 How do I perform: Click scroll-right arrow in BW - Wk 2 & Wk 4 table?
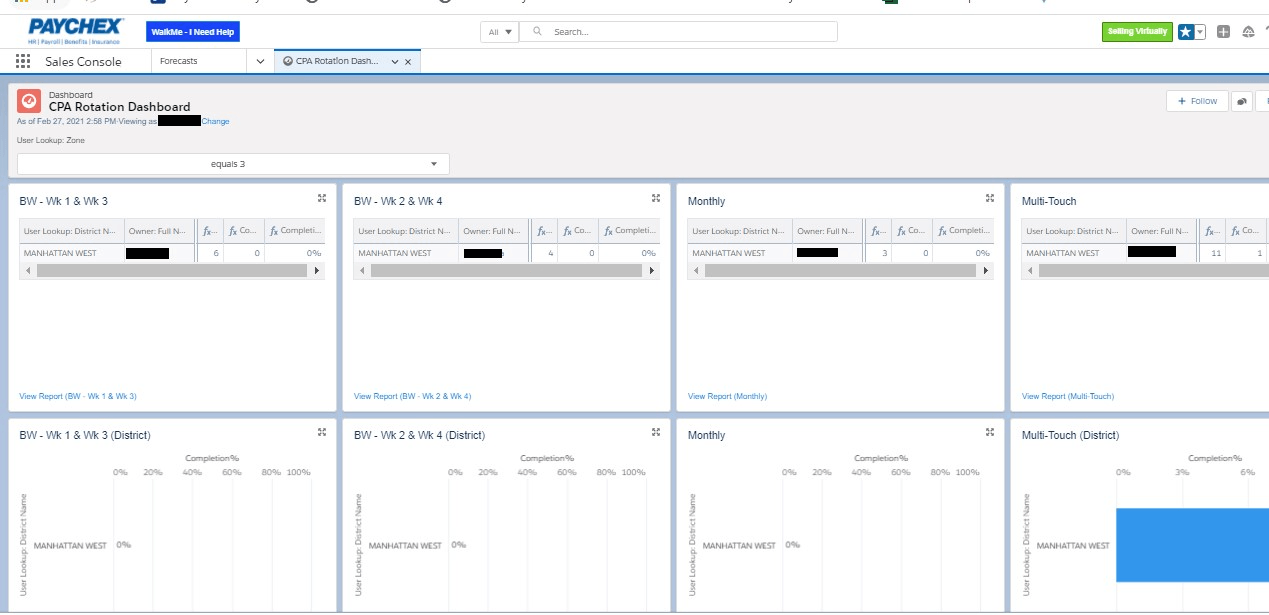[x=652, y=271]
